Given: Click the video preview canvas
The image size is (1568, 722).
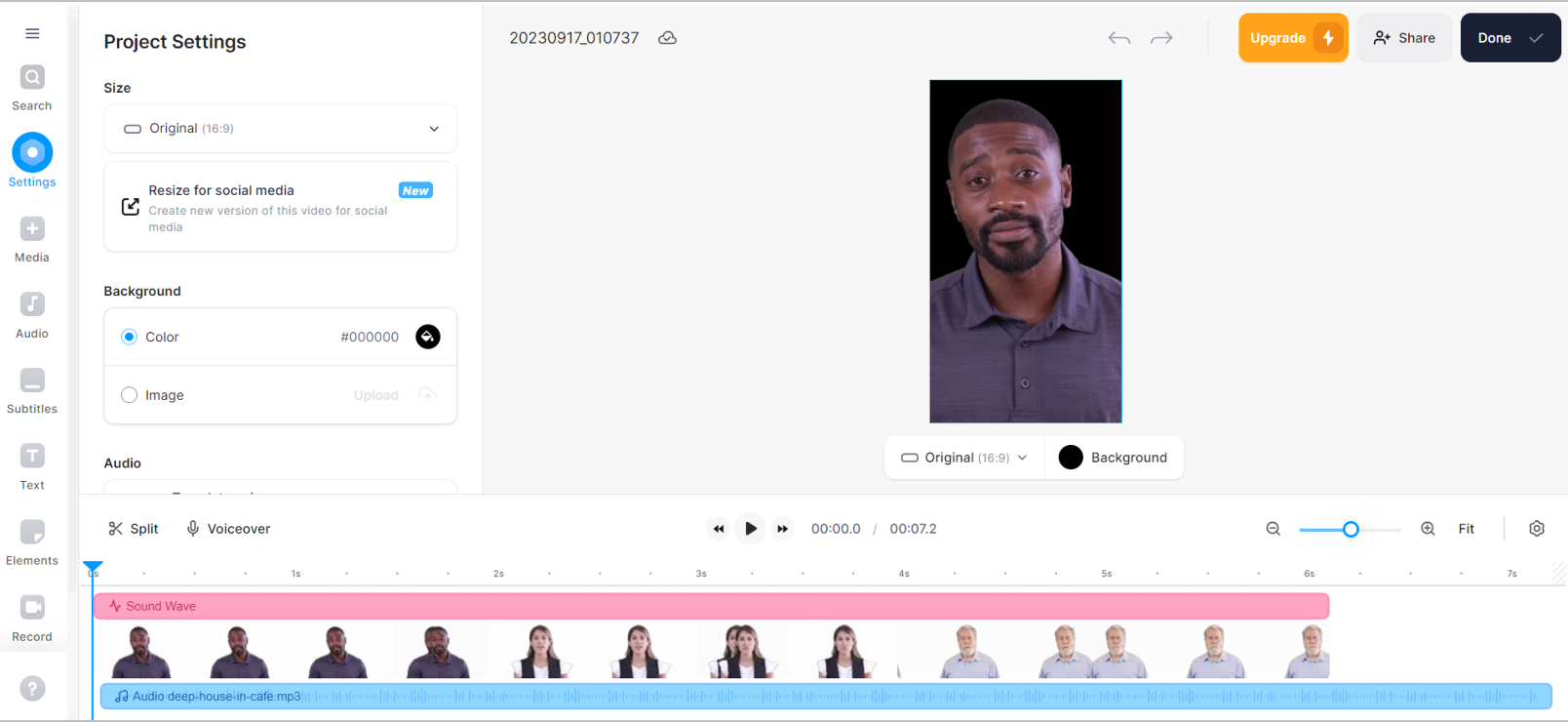Looking at the screenshot, I should click(1026, 252).
